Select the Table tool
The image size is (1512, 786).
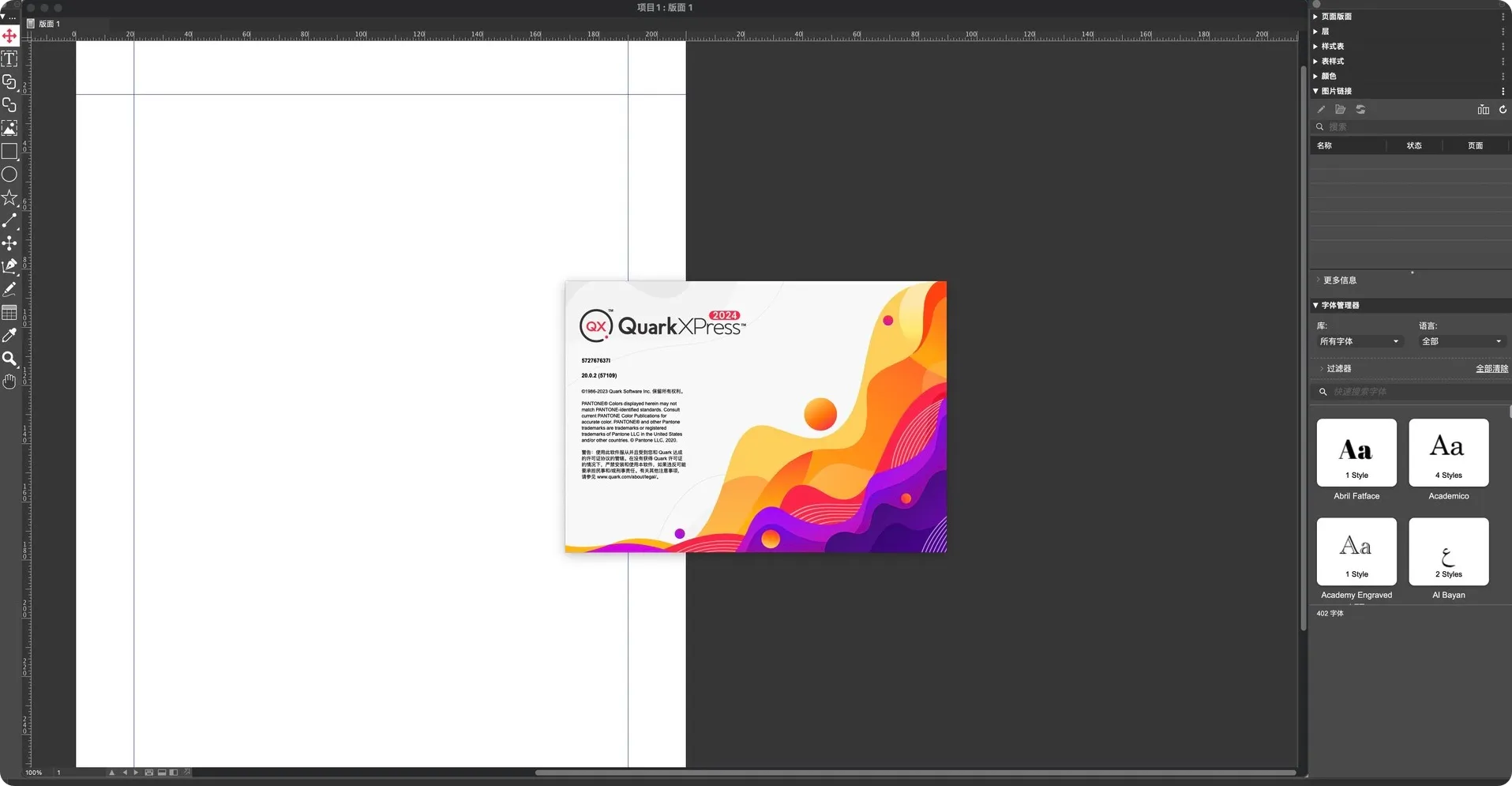(x=9, y=313)
